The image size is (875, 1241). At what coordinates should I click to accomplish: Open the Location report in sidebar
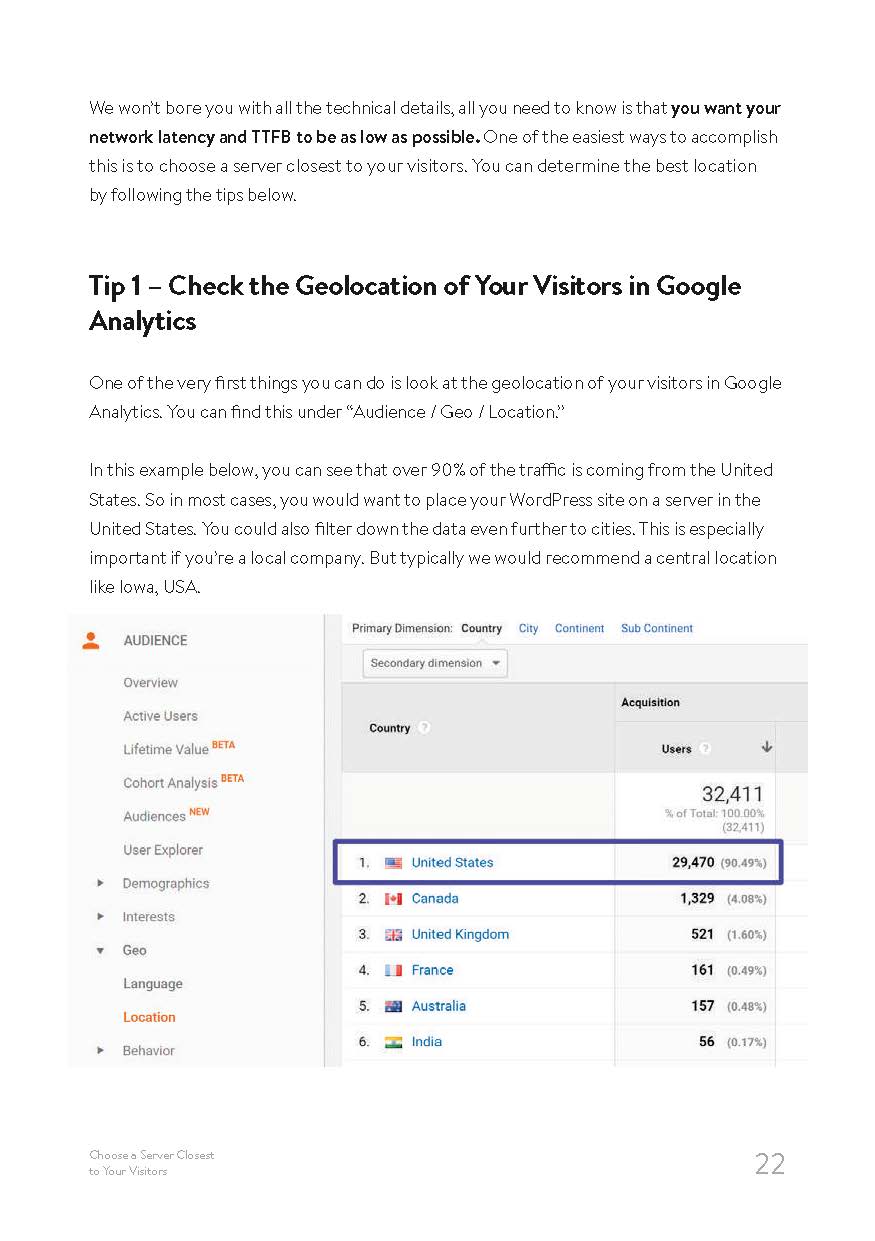tap(149, 1018)
